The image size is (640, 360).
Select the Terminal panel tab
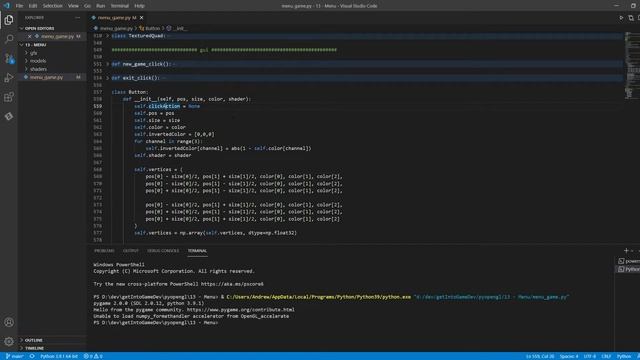pyautogui.click(x=197, y=251)
